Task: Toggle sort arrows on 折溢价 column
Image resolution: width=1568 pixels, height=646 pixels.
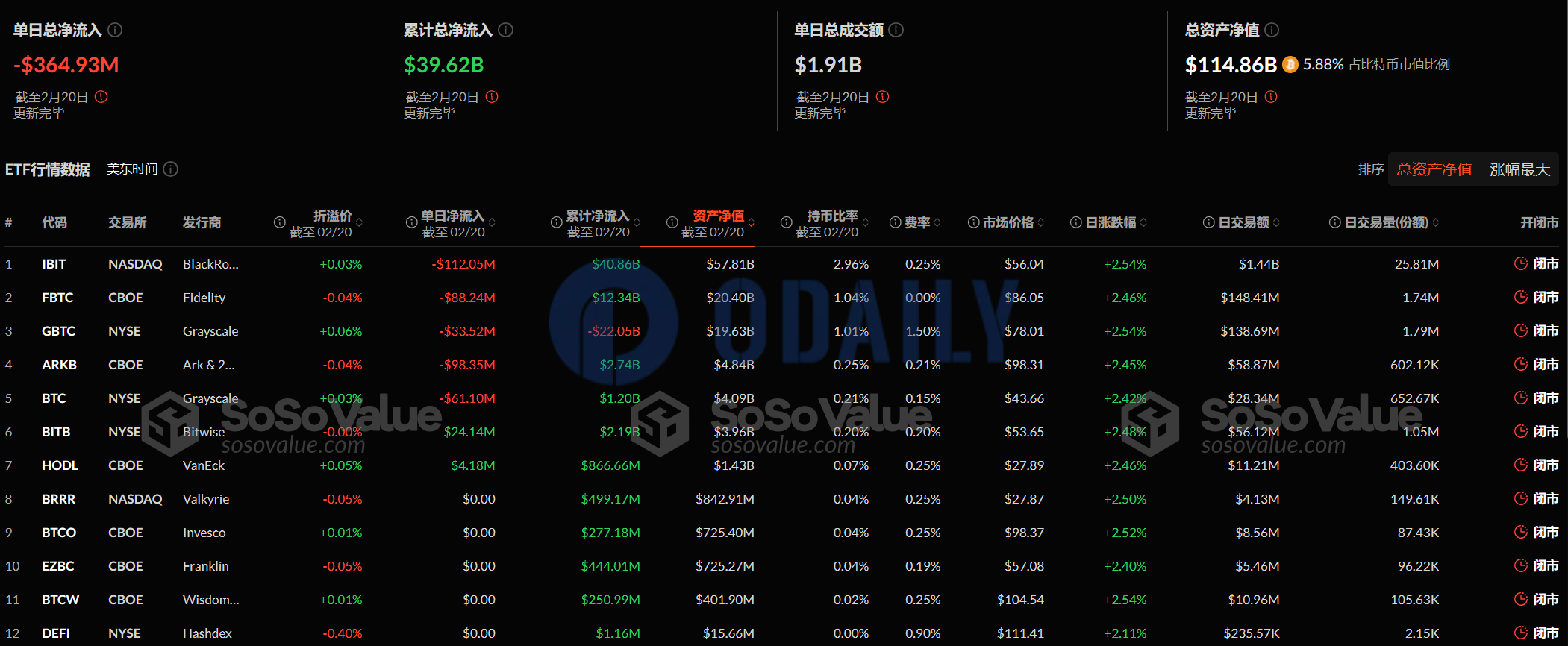Action: (x=360, y=222)
